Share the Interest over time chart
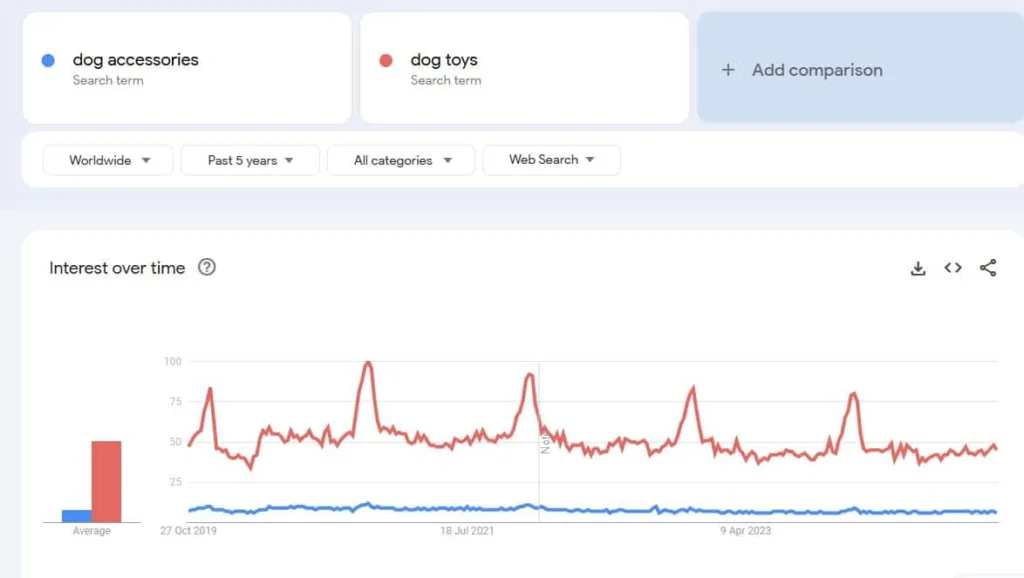The width and height of the screenshot is (1024, 578). tap(988, 268)
